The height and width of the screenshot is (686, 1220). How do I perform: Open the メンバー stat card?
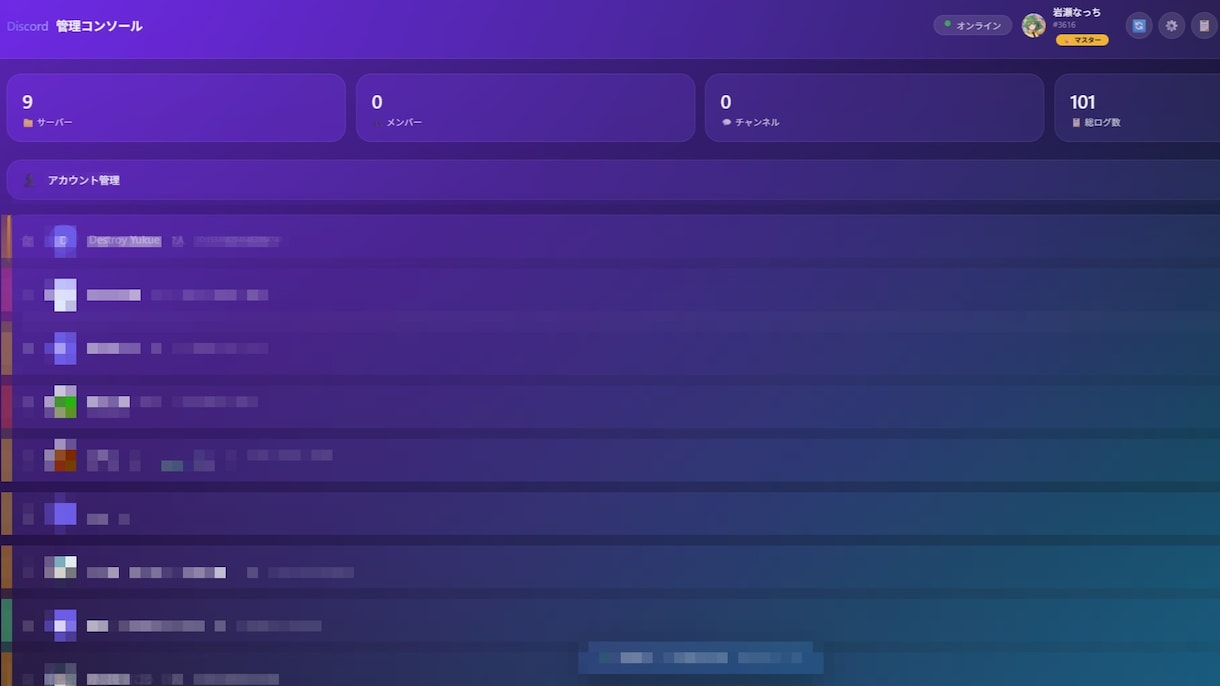pyautogui.click(x=525, y=108)
